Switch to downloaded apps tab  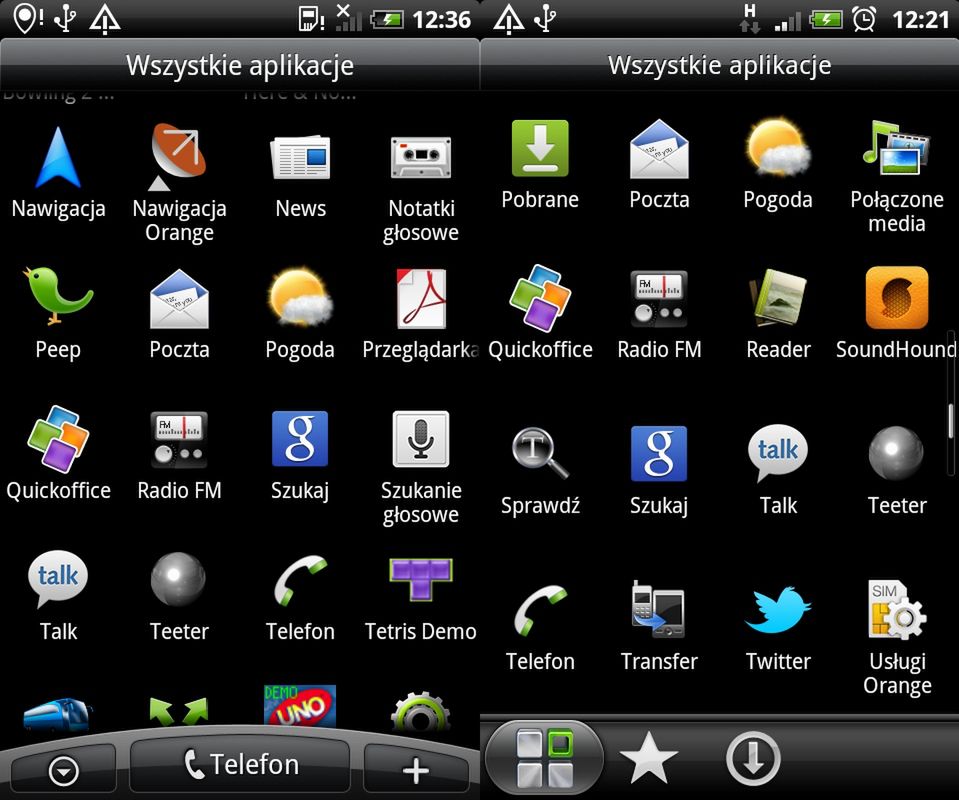(753, 758)
